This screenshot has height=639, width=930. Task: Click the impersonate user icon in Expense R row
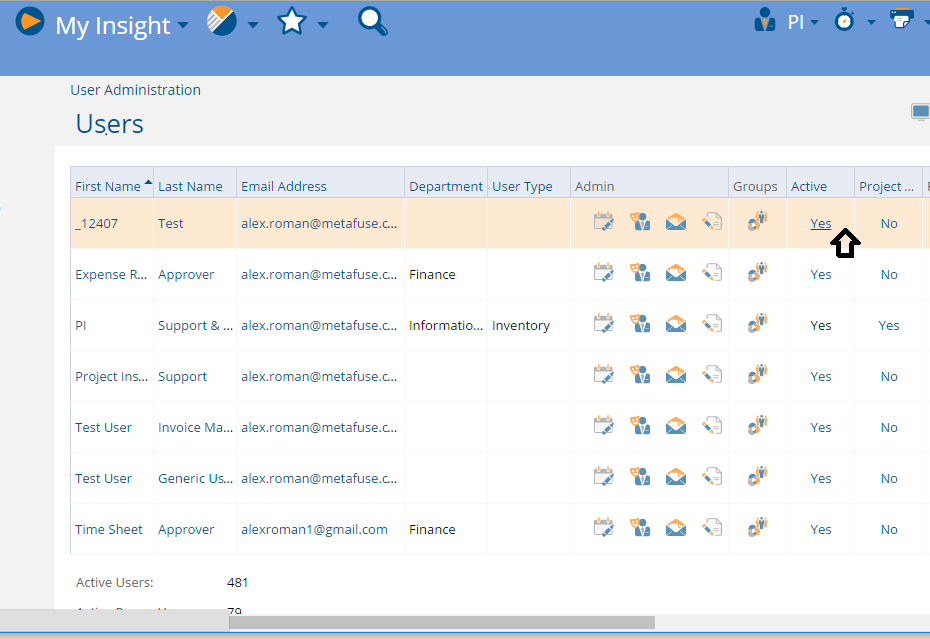coord(640,272)
